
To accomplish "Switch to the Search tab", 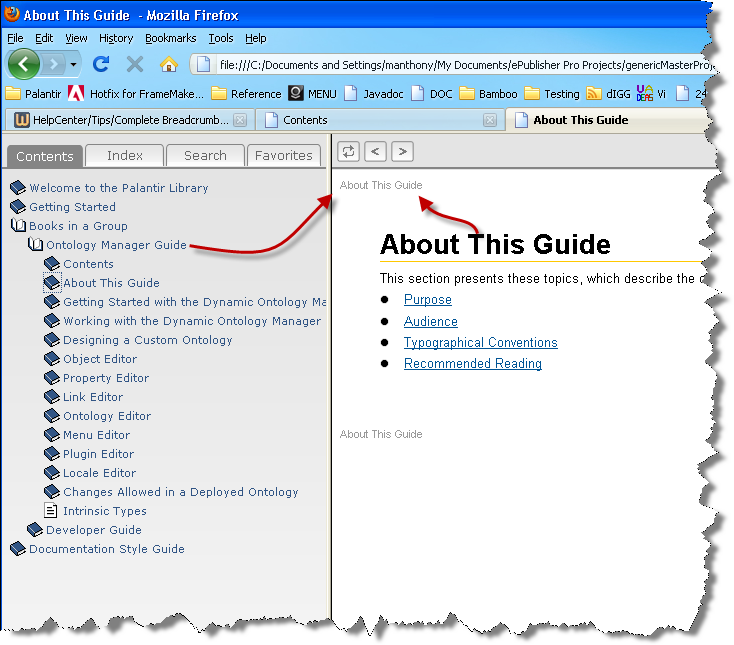I will click(x=205, y=156).
